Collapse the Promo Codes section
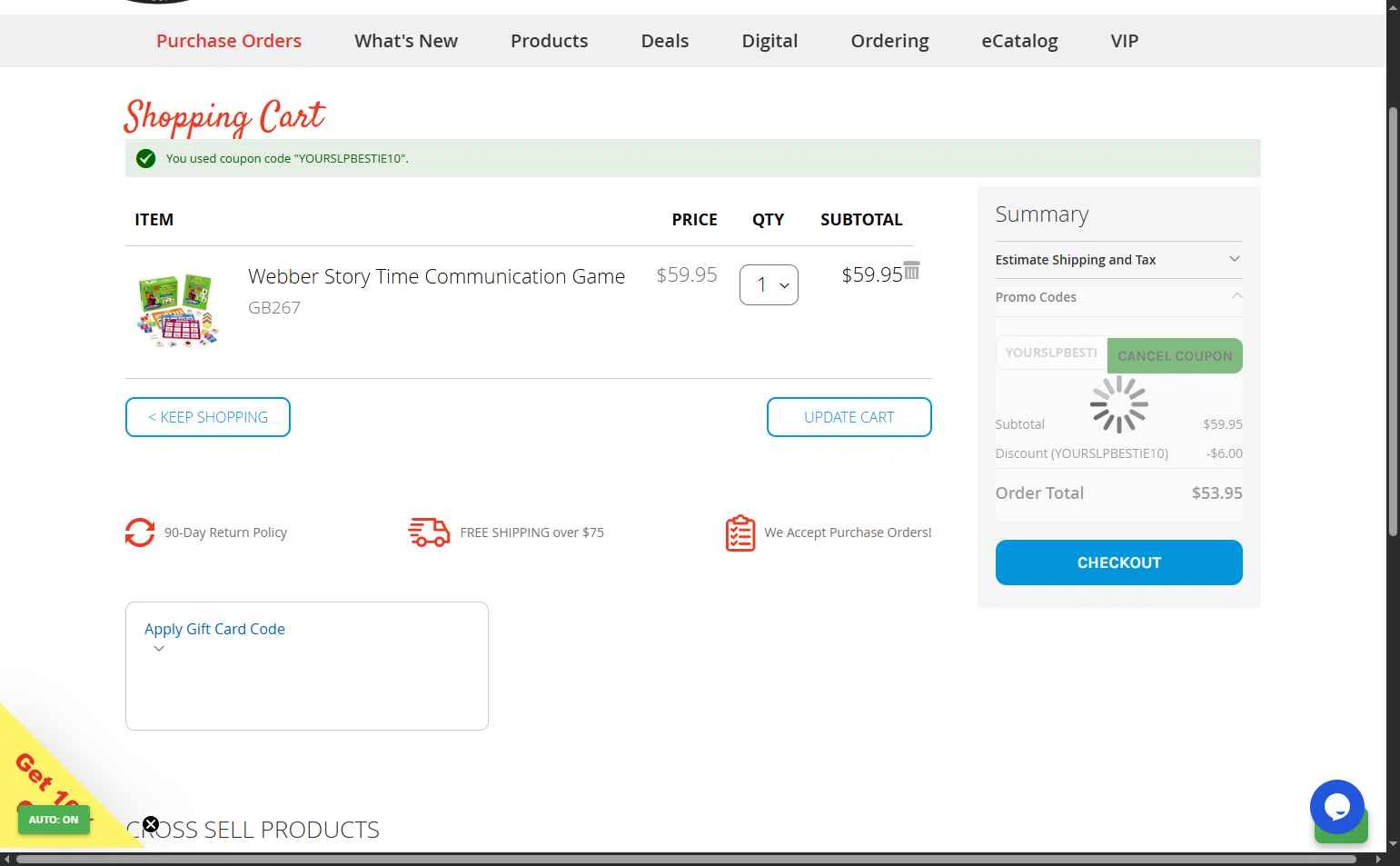This screenshot has width=1400, height=866. (1118, 297)
